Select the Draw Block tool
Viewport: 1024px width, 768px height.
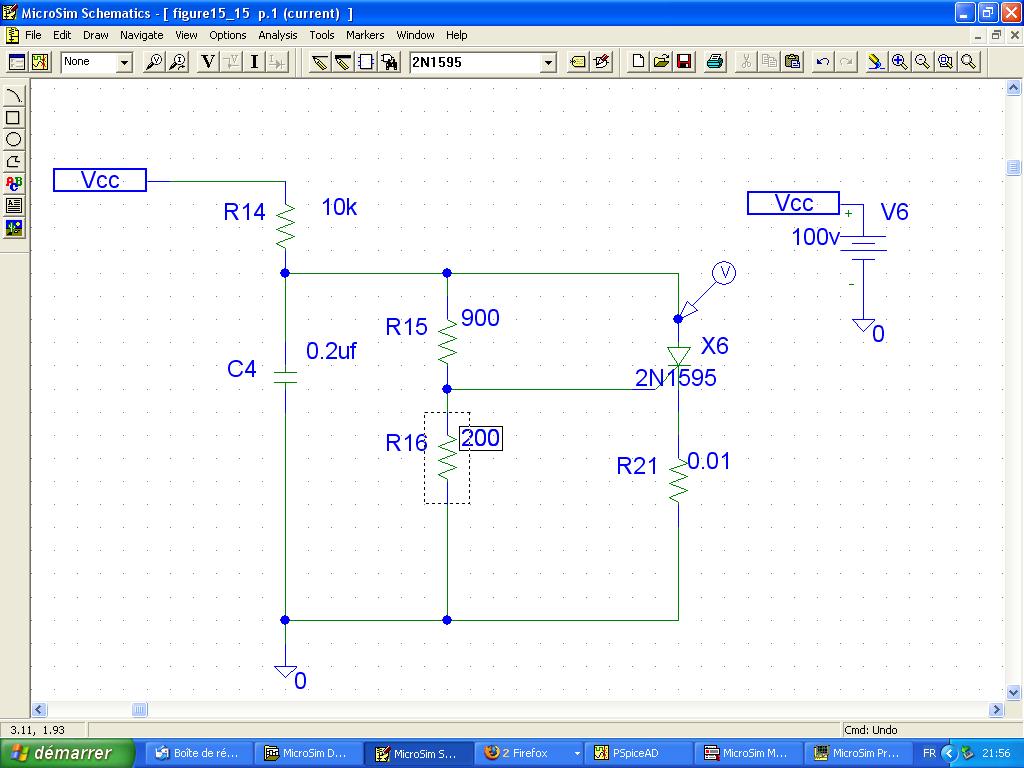click(366, 62)
